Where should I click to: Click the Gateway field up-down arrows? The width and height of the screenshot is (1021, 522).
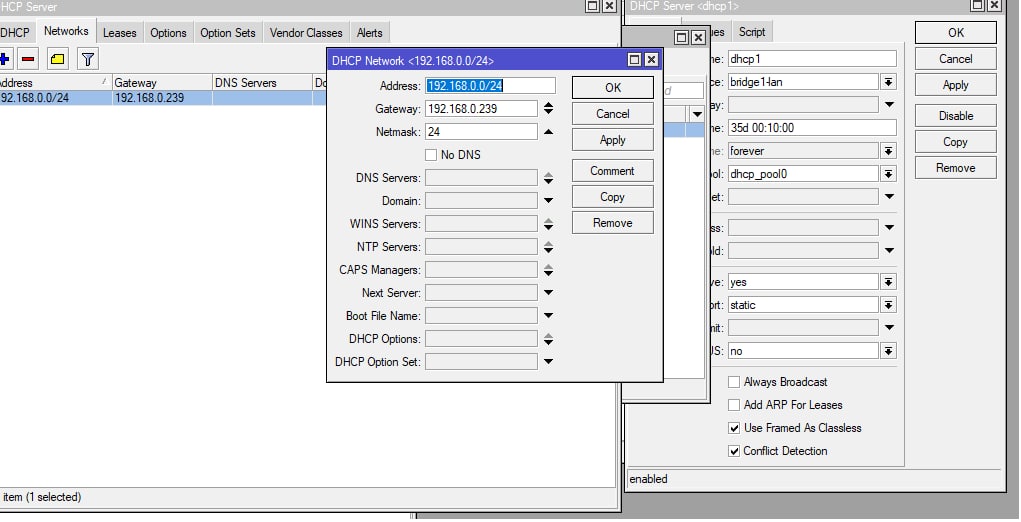coord(548,109)
